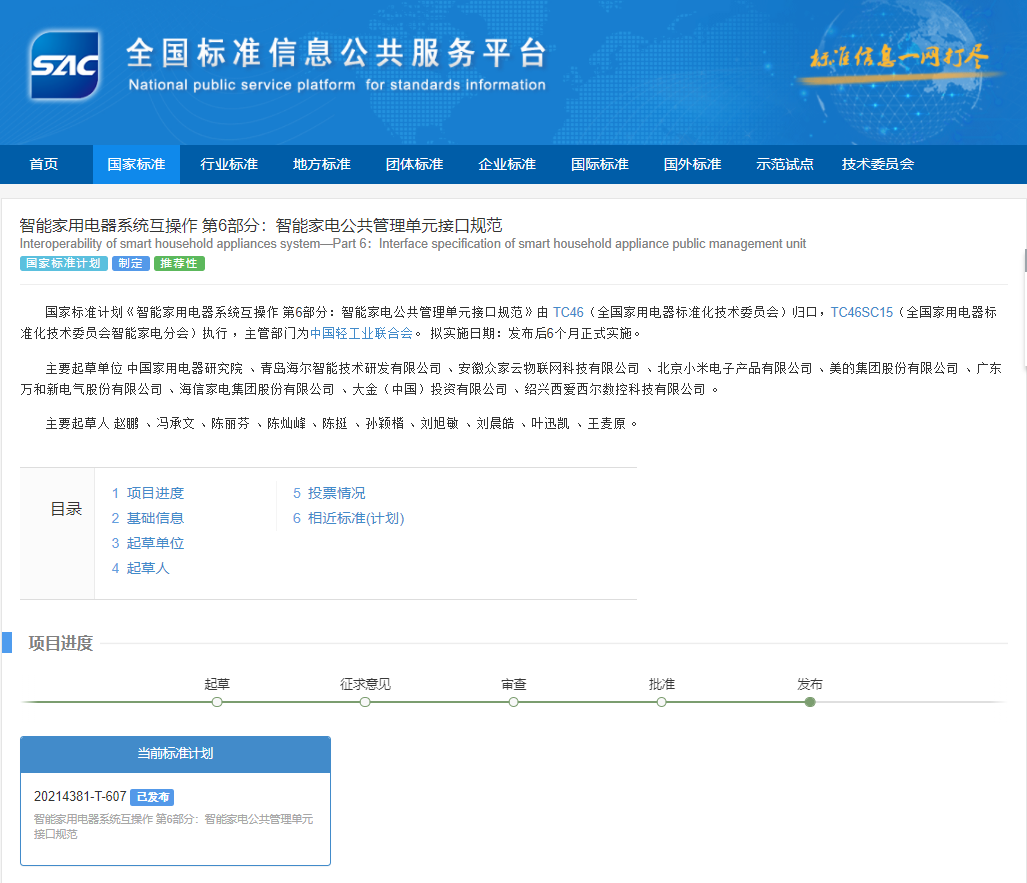Click the 目录 contents label

click(x=66, y=509)
